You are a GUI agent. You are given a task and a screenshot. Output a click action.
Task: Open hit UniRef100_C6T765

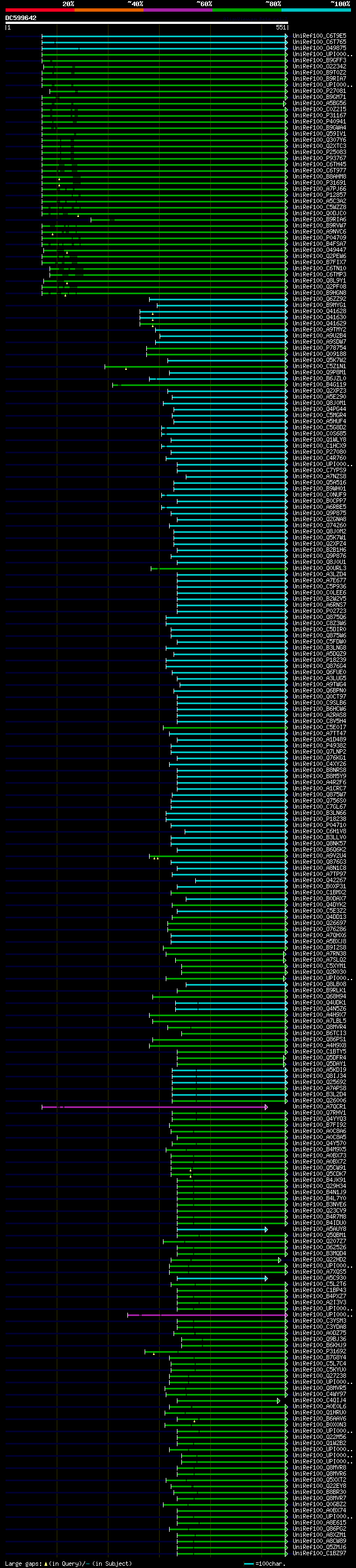tap(319, 42)
